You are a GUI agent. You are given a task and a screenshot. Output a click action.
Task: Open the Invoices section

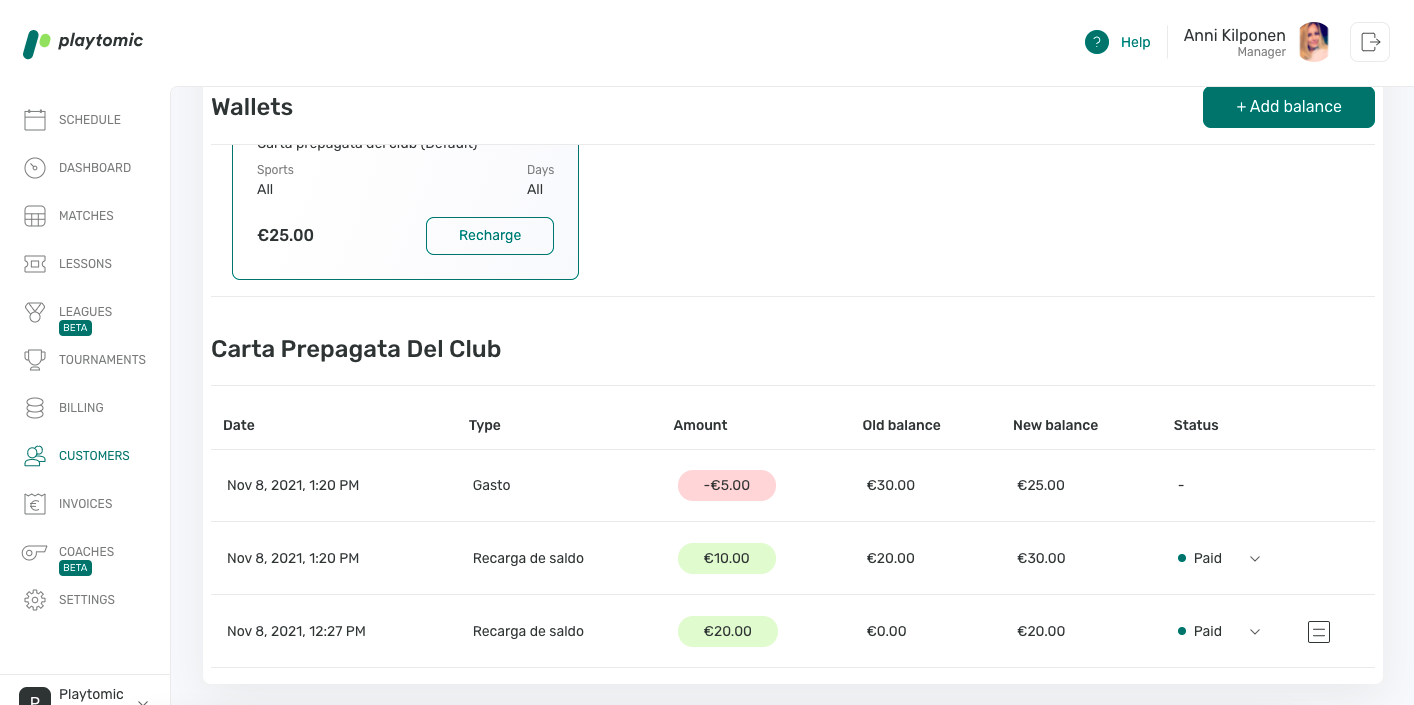(85, 503)
